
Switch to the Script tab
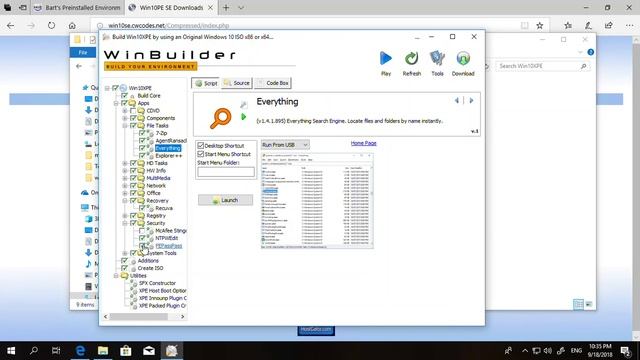pyautogui.click(x=206, y=83)
